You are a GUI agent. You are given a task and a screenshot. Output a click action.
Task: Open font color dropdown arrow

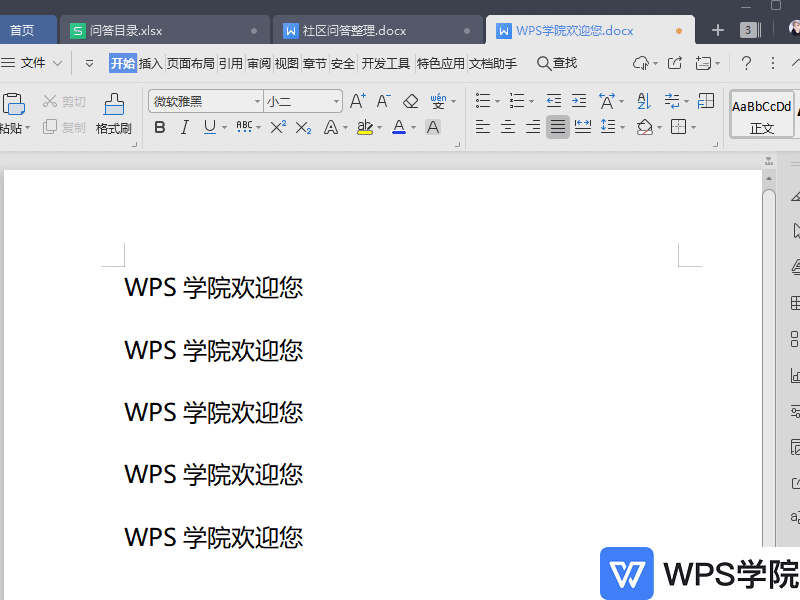[x=413, y=128]
